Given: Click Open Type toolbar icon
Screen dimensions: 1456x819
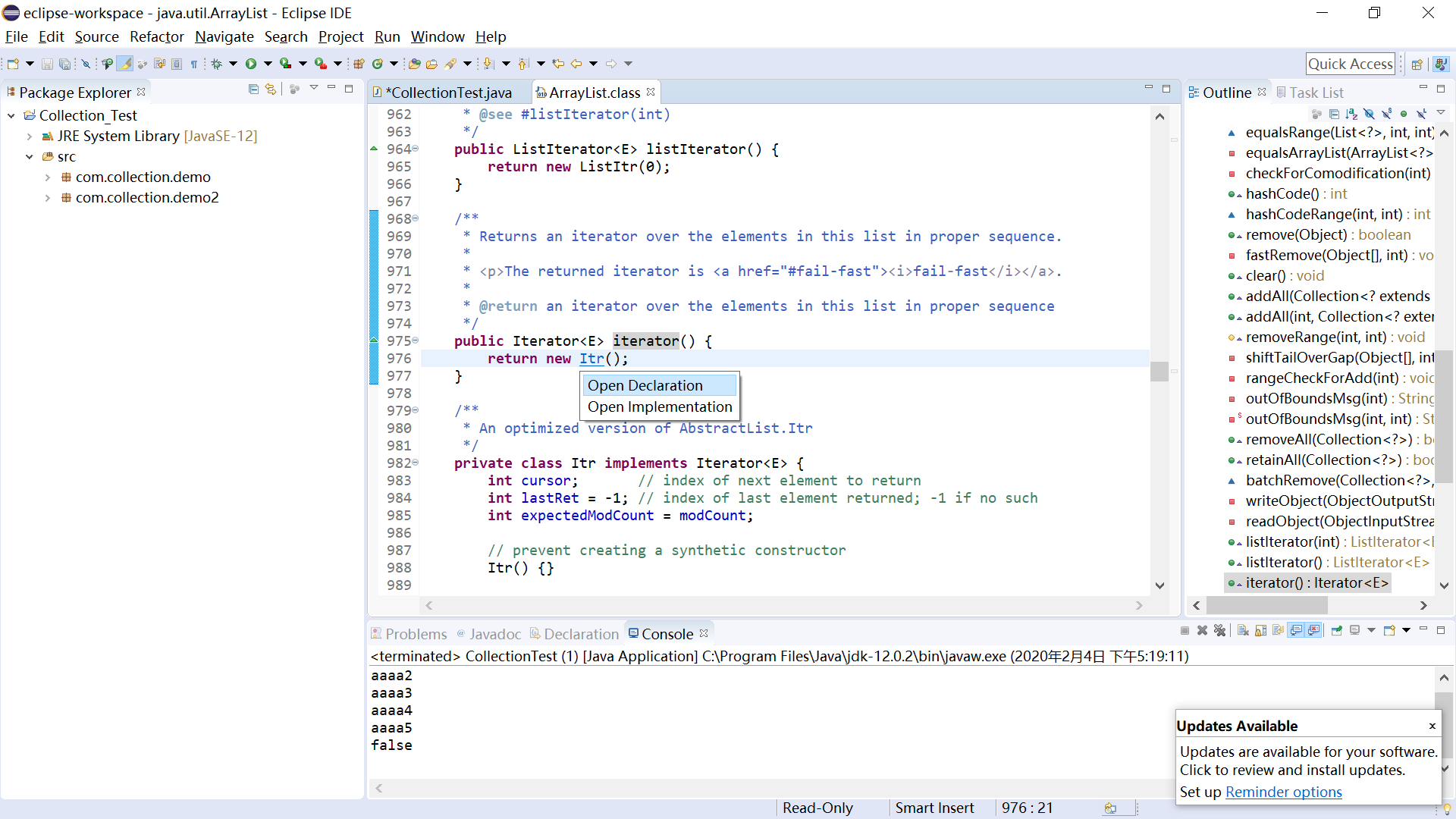Looking at the screenshot, I should tap(414, 64).
